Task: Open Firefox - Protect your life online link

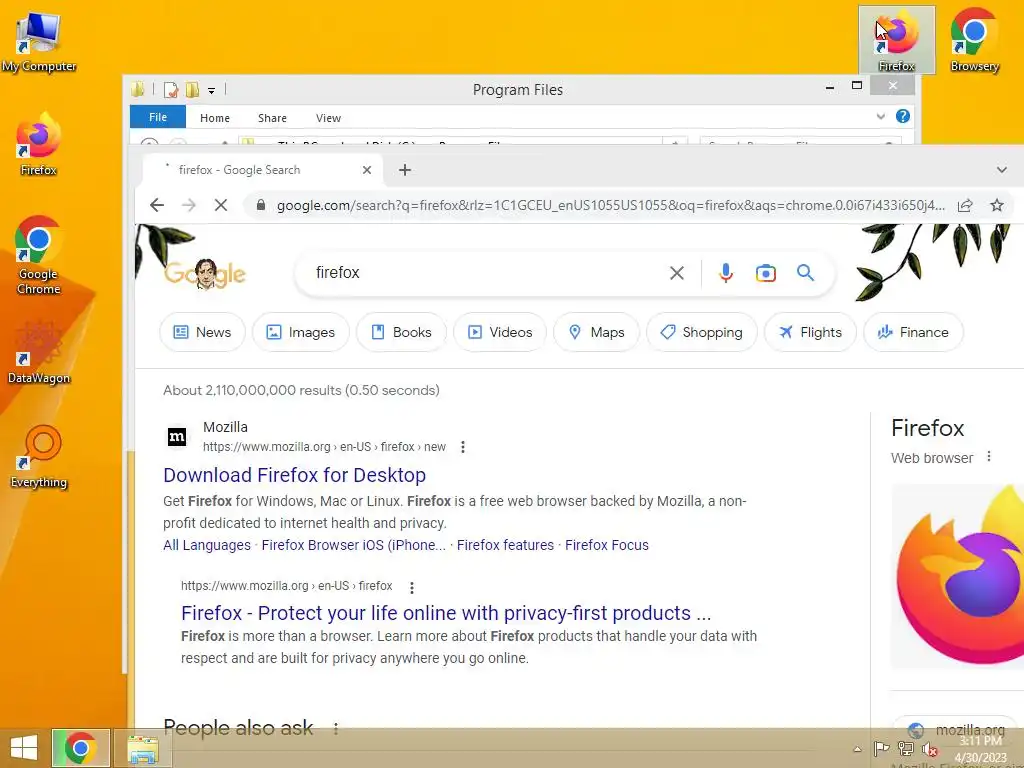Action: pyautogui.click(x=446, y=613)
